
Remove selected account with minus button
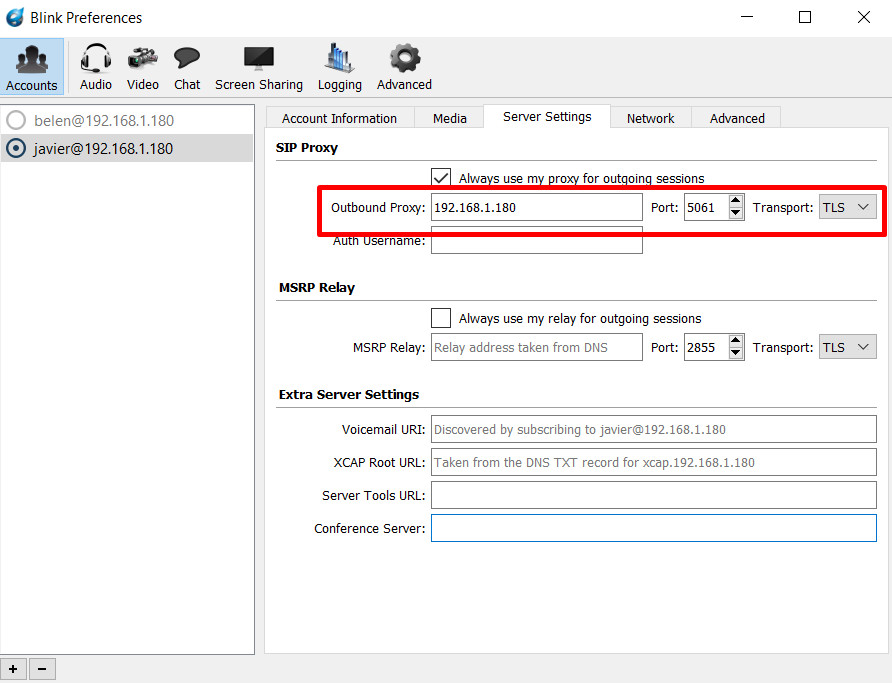[42, 669]
